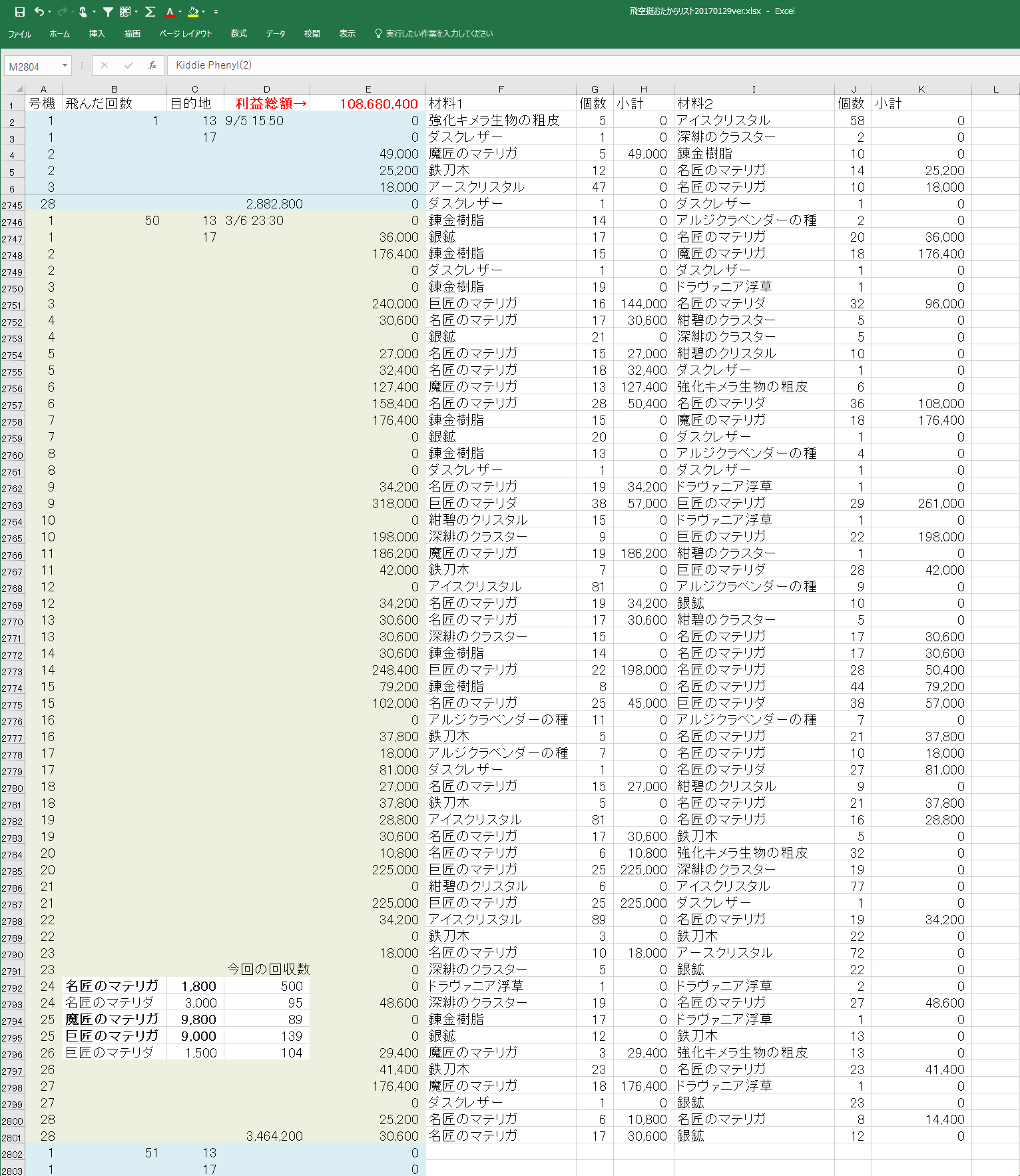Screen dimensions: 1020x1176
Task: Click the freeze panes grid icon
Action: pyautogui.click(x=125, y=11)
